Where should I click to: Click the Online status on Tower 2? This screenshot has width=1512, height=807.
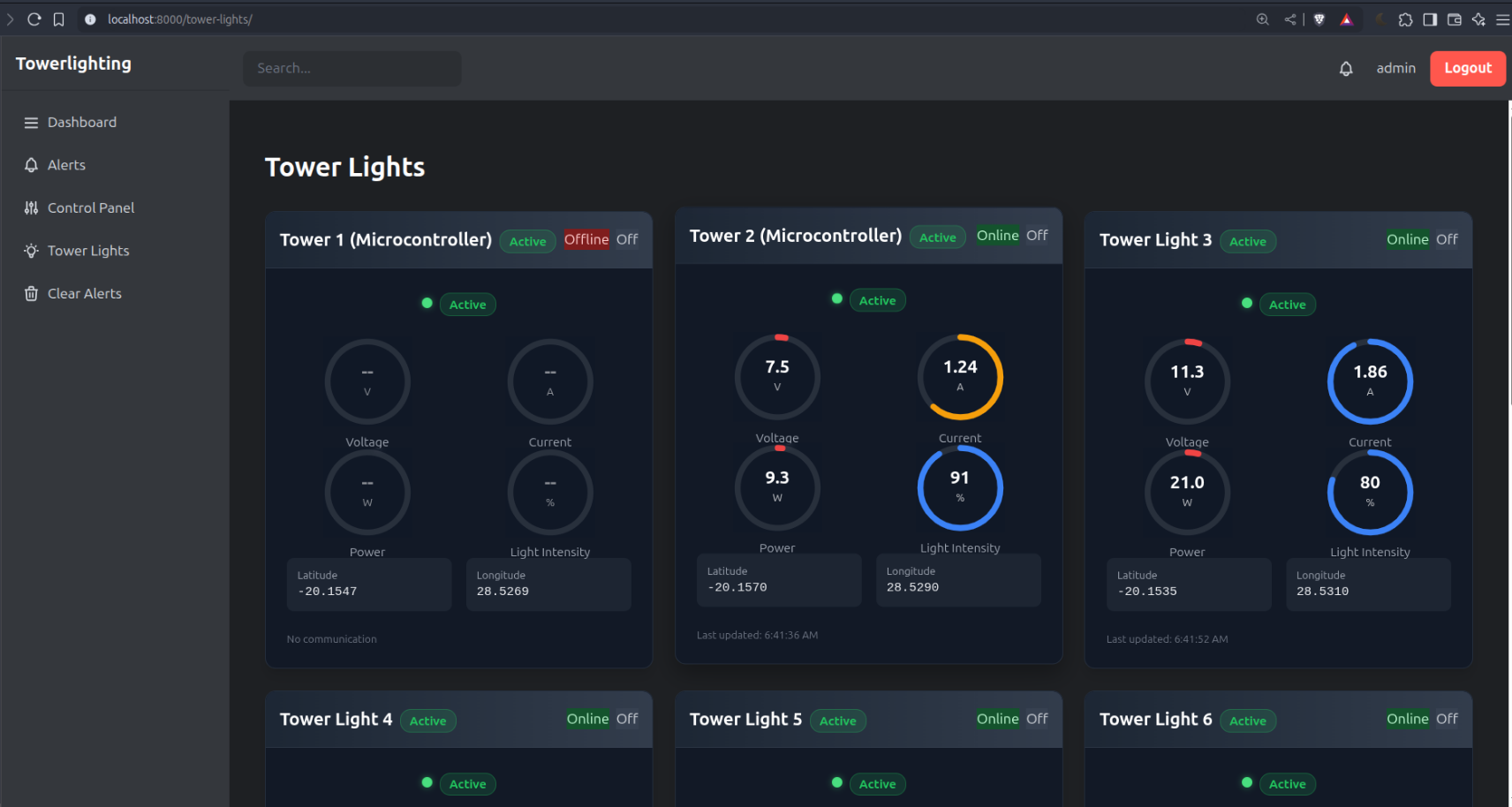click(997, 236)
